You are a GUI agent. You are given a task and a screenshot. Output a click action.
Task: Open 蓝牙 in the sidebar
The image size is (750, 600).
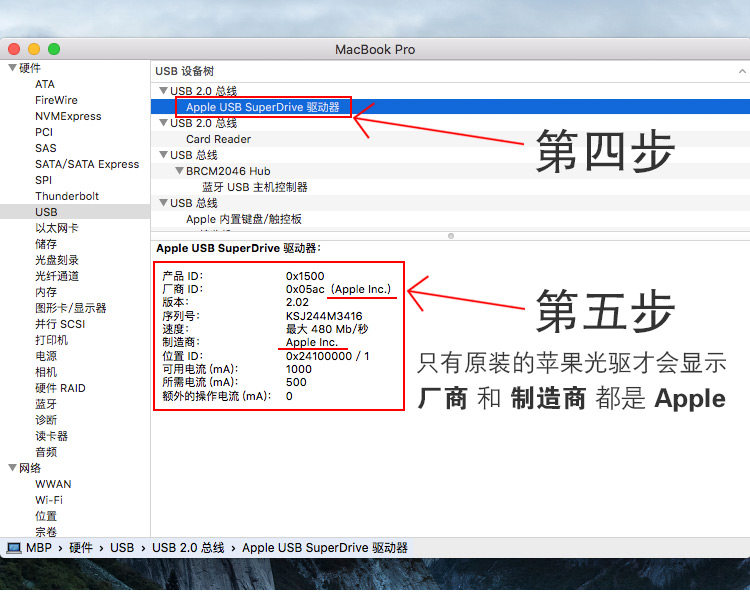(x=46, y=404)
